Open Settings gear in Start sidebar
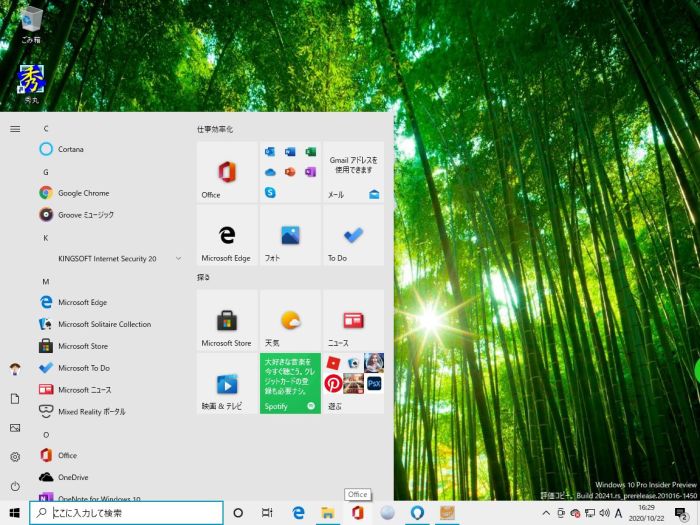Screen dimensions: 700x525 pos(15,456)
